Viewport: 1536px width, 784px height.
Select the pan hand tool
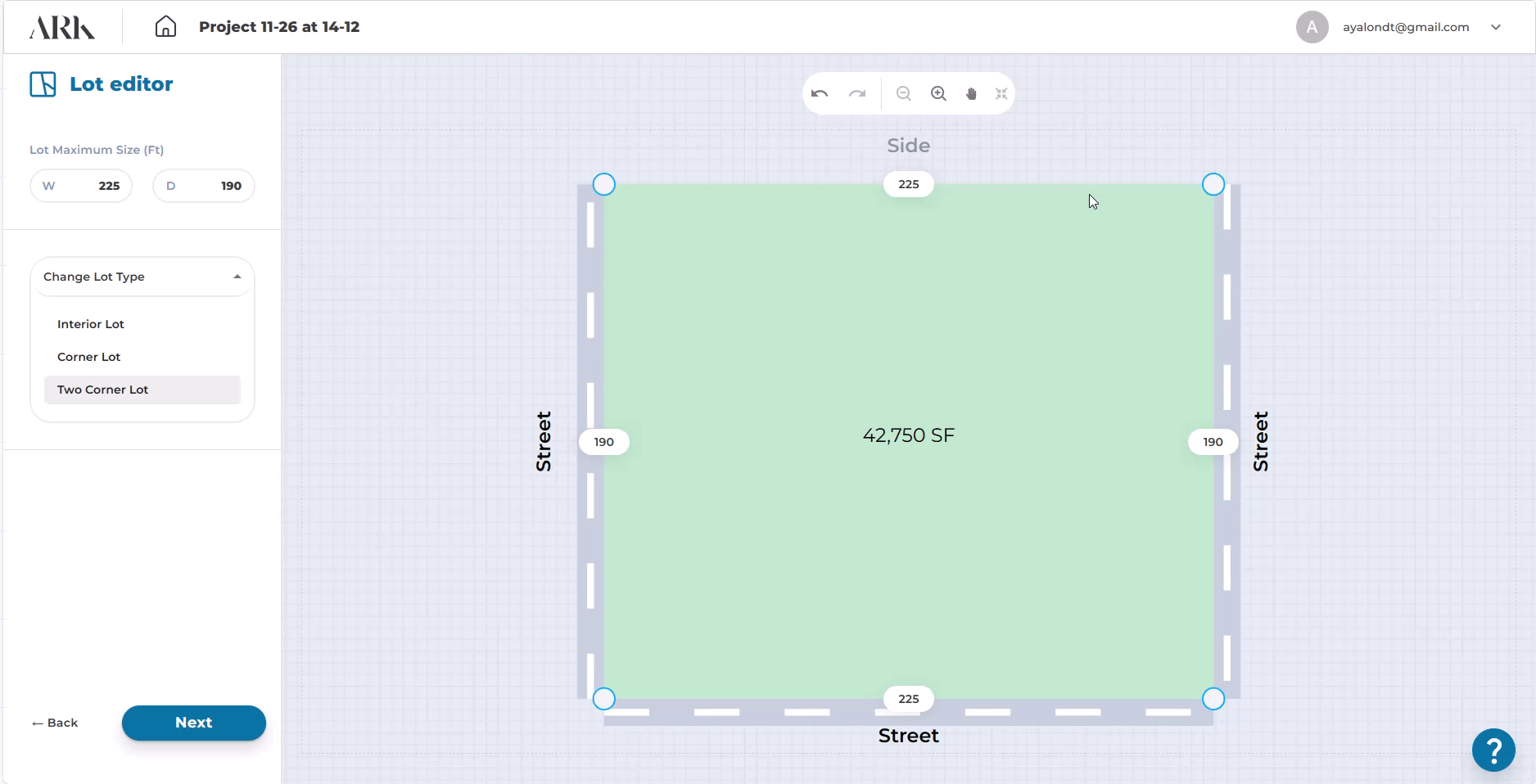coord(971,94)
